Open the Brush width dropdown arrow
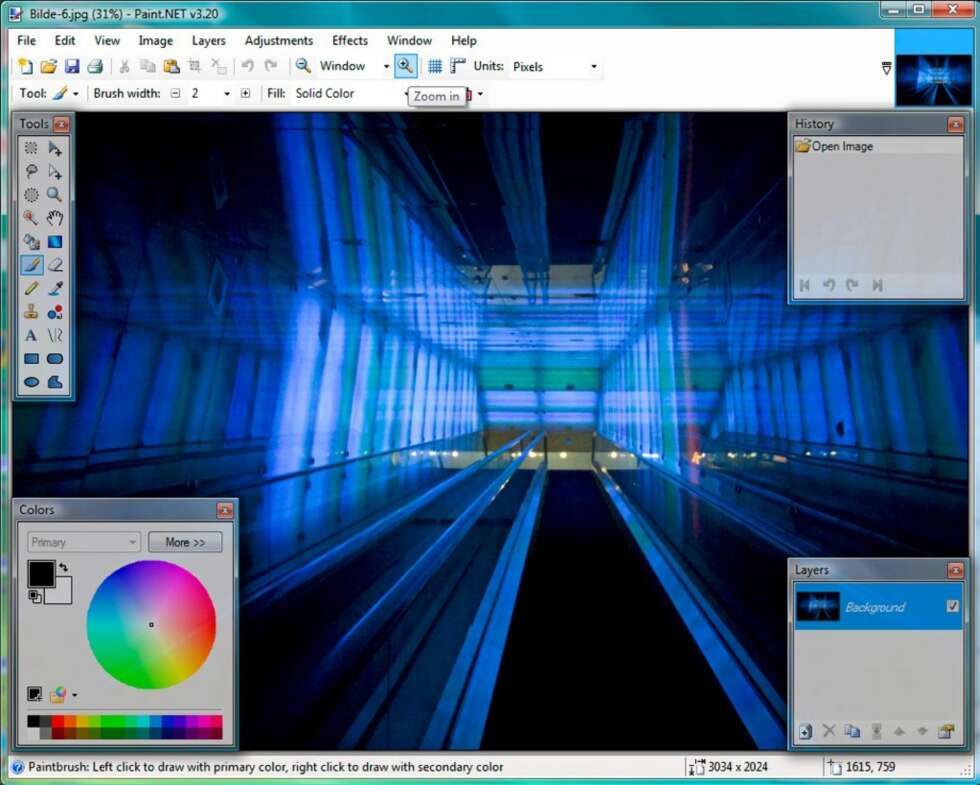This screenshot has width=980, height=785. tap(227, 94)
